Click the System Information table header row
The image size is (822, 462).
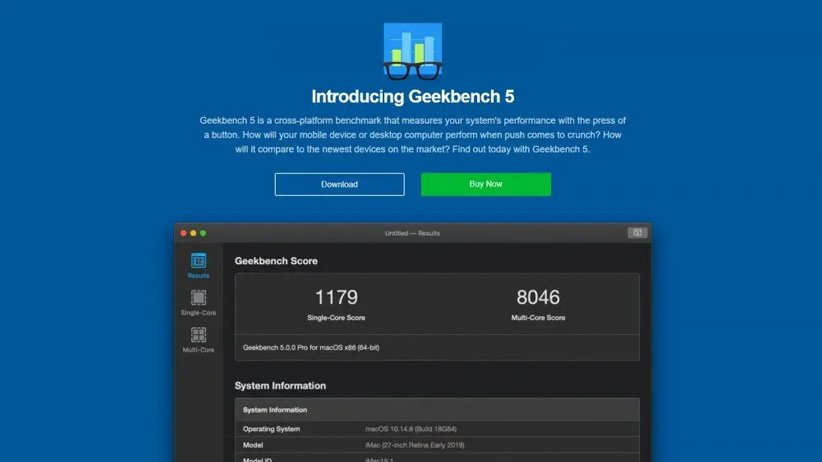pos(437,409)
